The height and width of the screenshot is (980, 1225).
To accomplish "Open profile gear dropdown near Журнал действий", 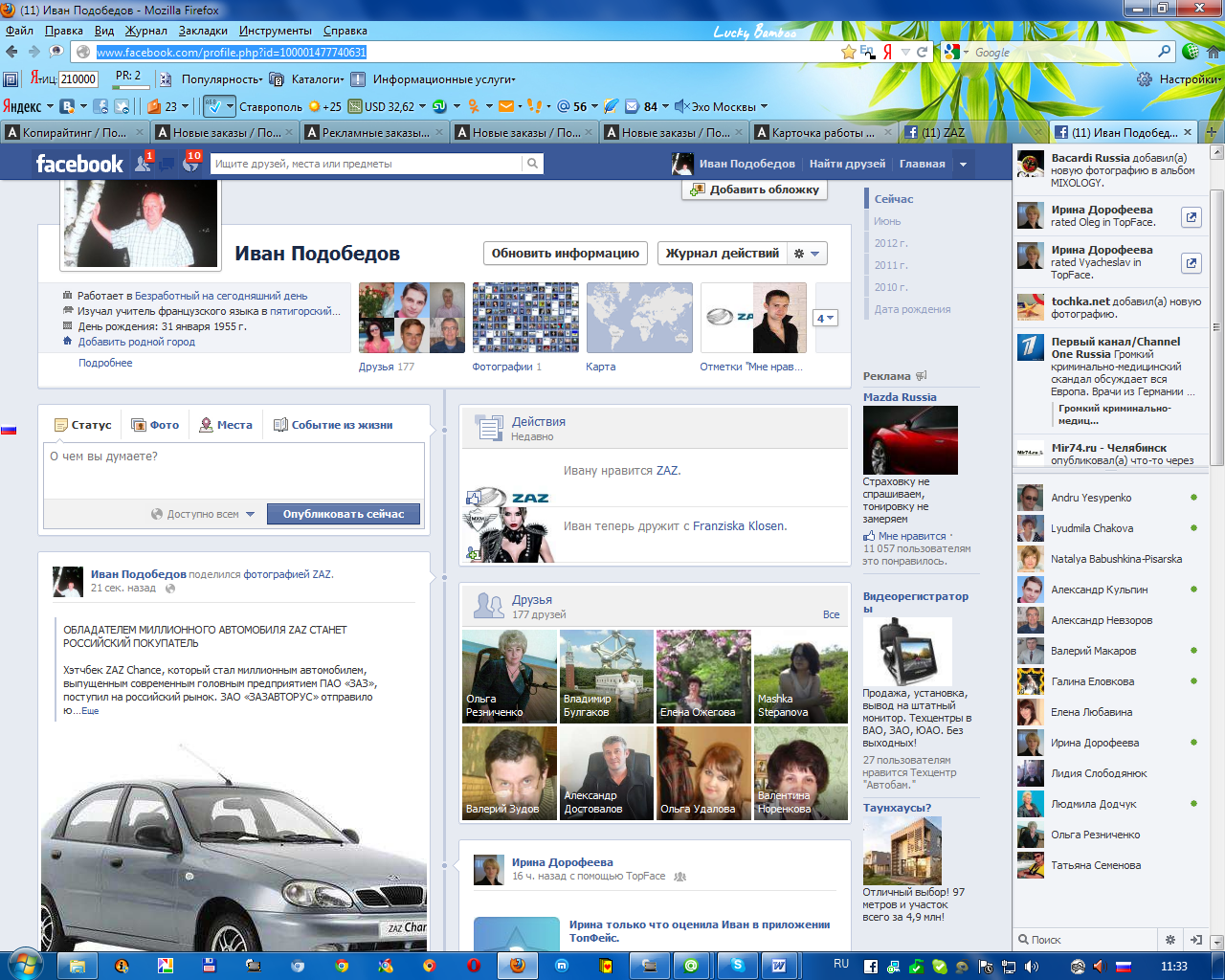I will click(x=807, y=254).
